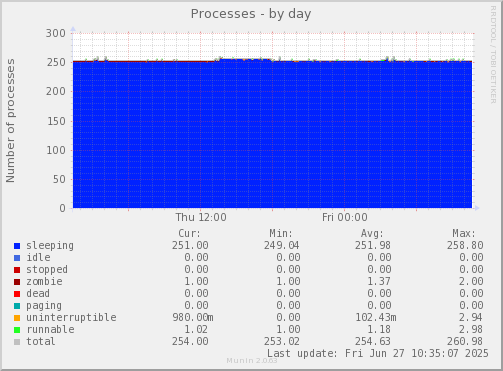Click the 'zombie' legend label
The image size is (503, 371).
tap(44, 281)
